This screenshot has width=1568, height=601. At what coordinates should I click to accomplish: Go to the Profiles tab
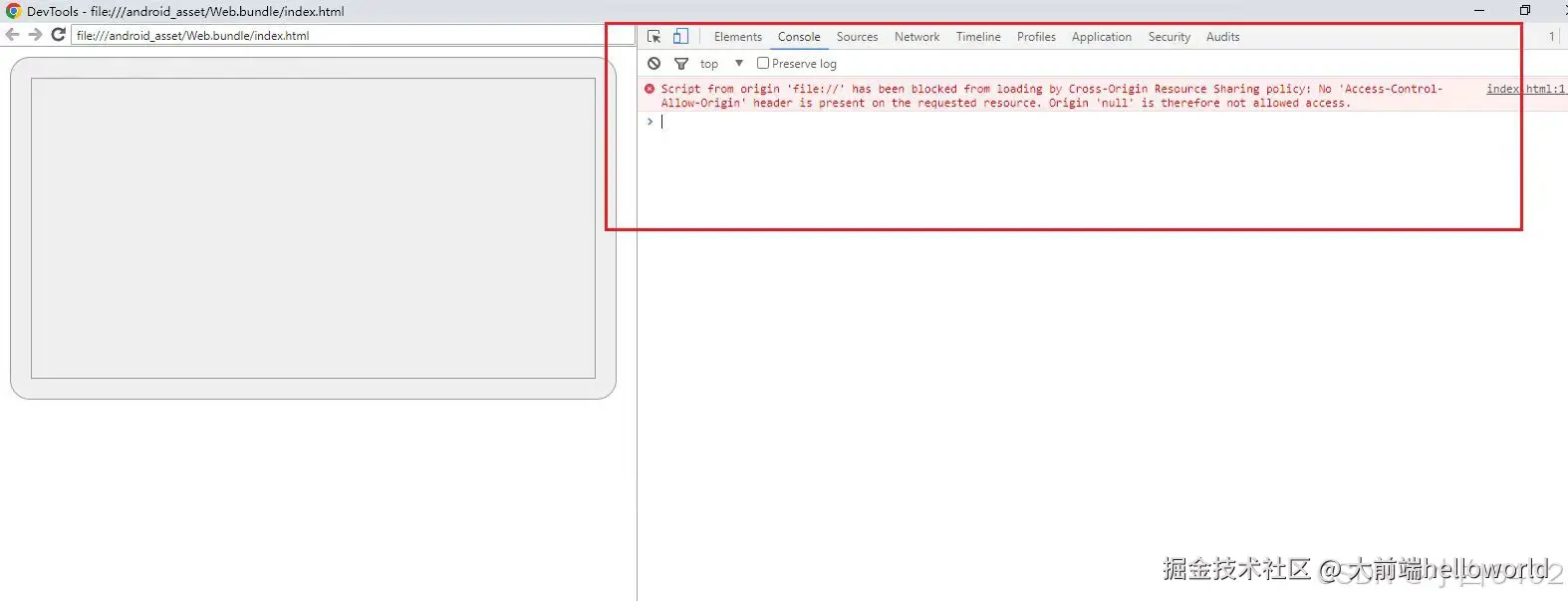tap(1036, 37)
